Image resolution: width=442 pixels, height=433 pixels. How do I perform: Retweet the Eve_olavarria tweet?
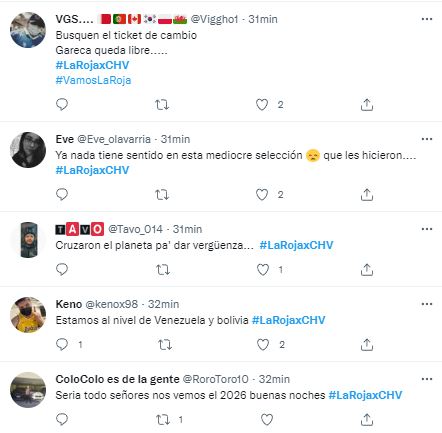point(162,195)
